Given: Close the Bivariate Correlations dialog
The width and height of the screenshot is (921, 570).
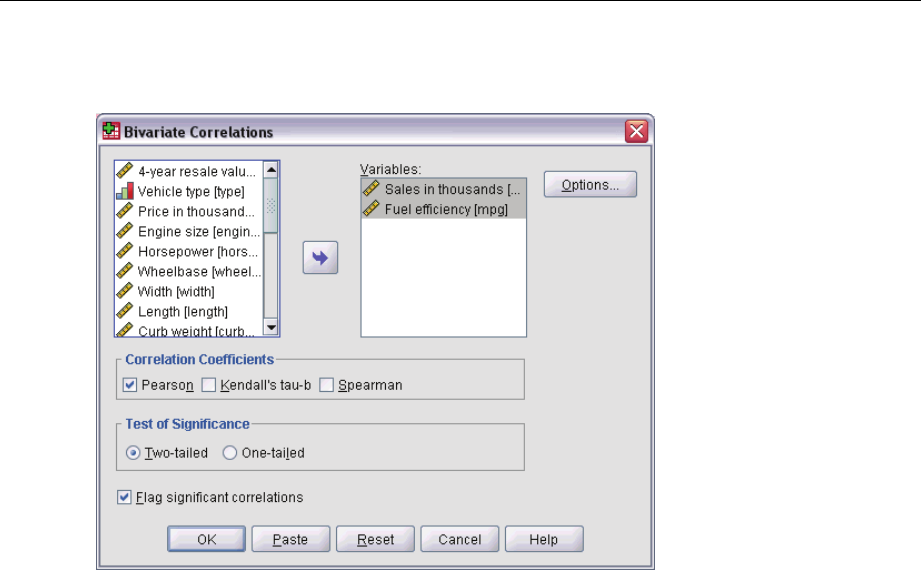Looking at the screenshot, I should (637, 131).
